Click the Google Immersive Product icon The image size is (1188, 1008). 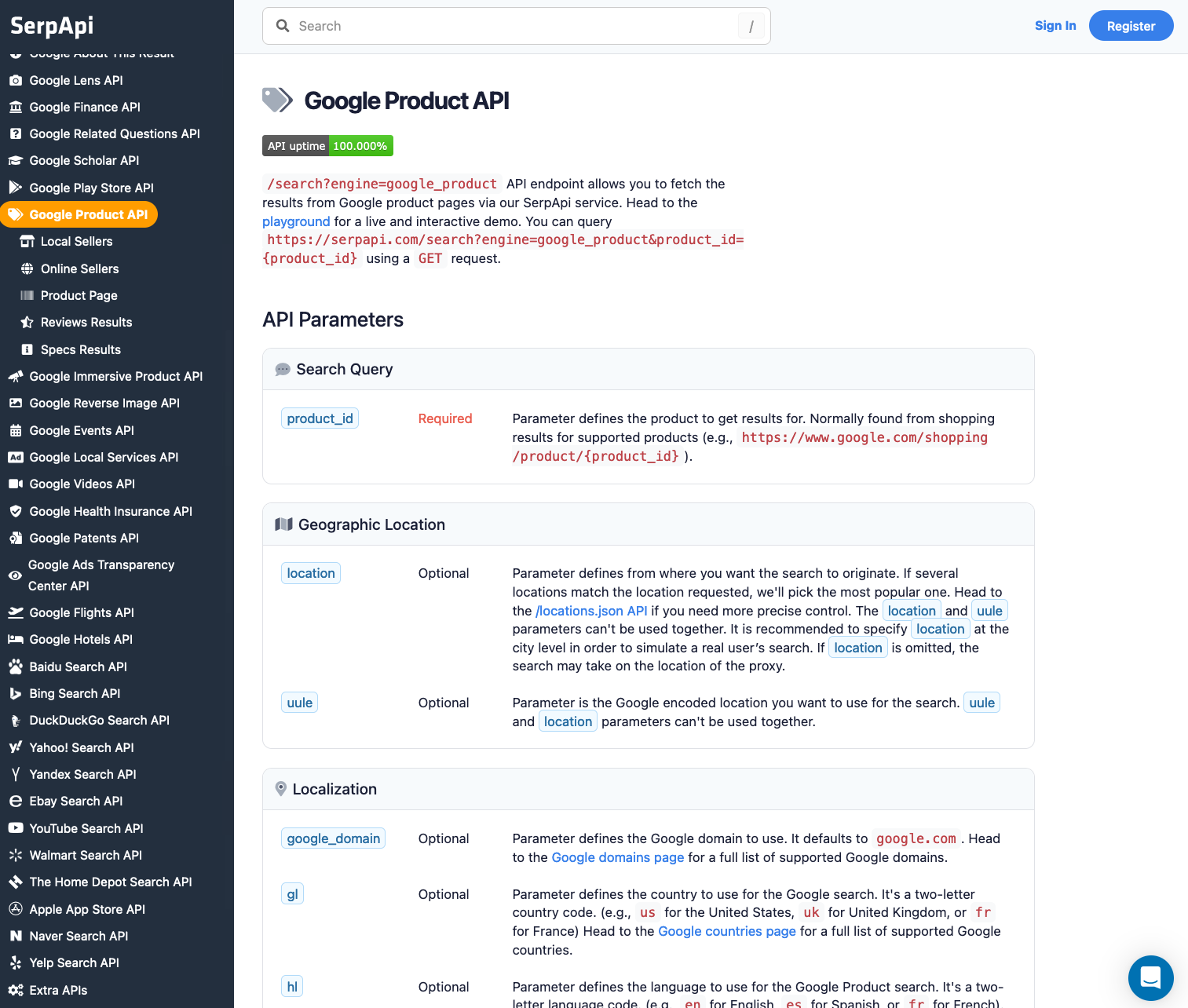coord(16,376)
